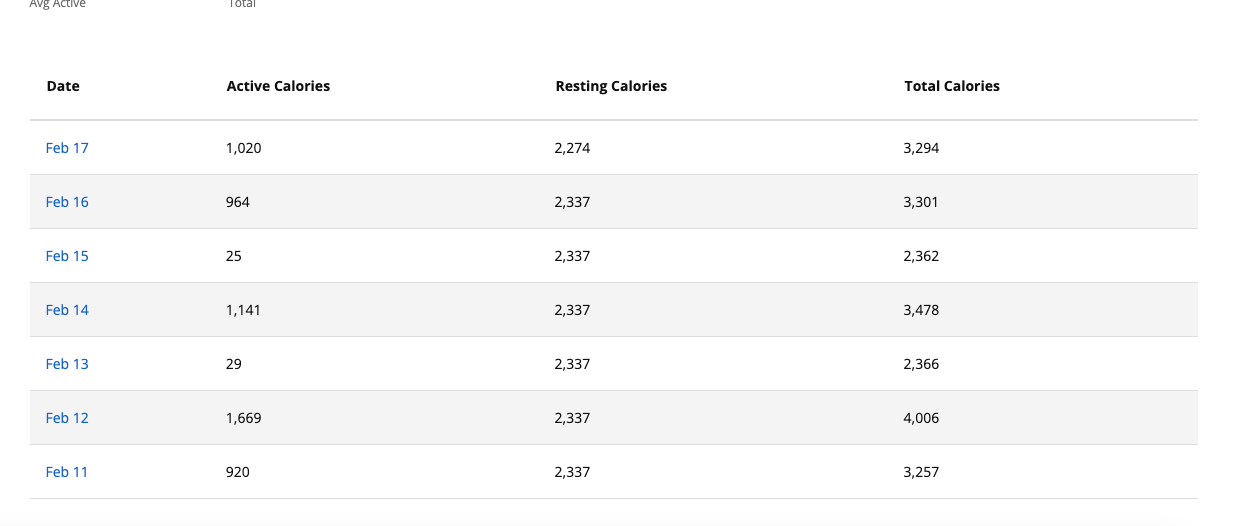Select the 964 active calories cell
This screenshot has height=526, width=1253.
pos(238,202)
